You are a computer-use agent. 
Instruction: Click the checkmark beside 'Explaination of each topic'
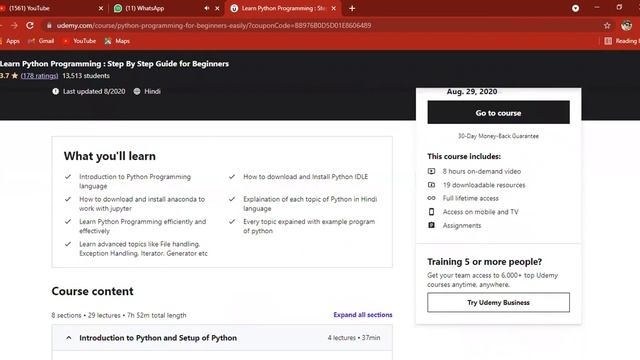tap(232, 199)
